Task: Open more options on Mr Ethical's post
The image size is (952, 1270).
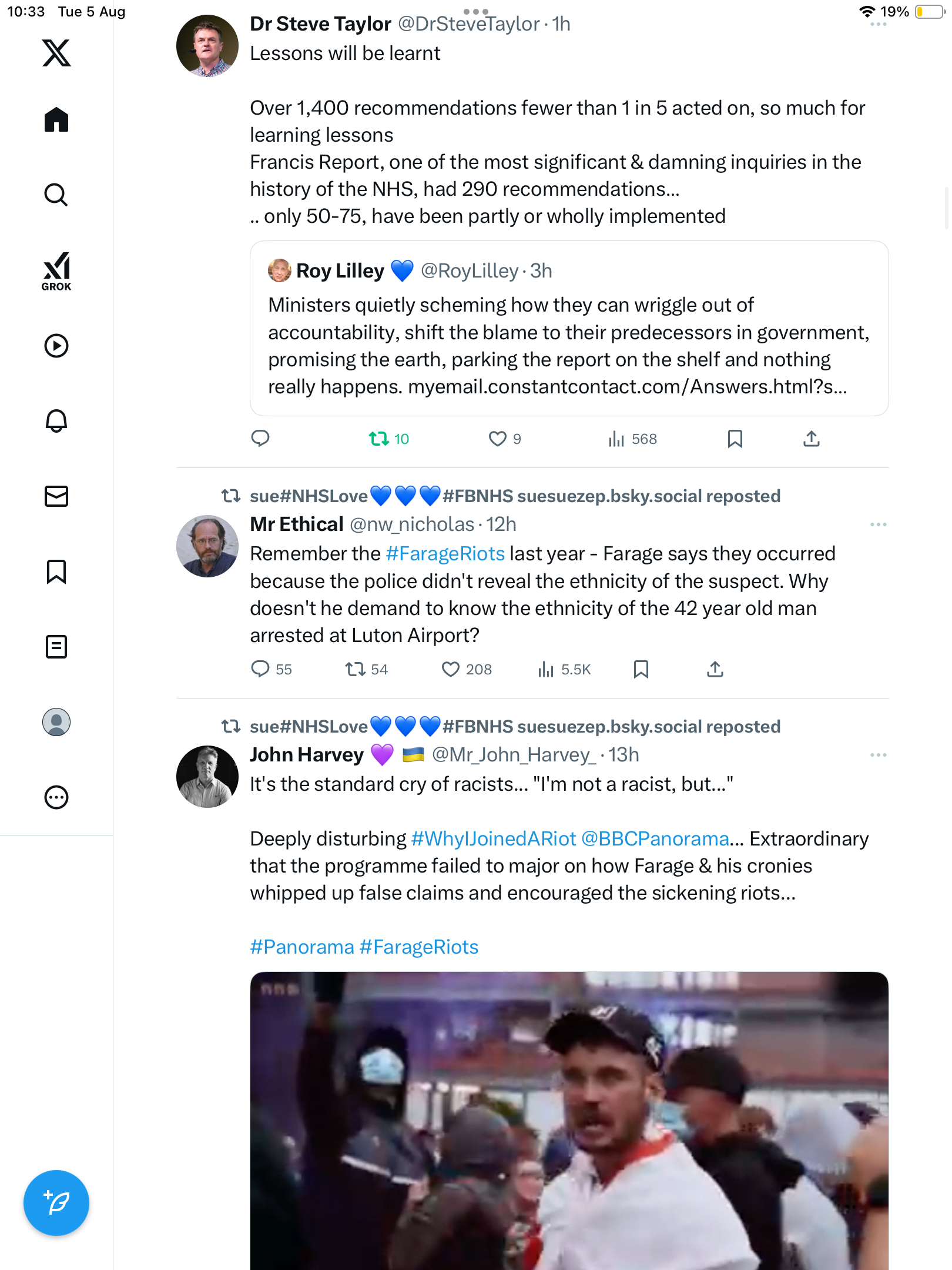Action: click(878, 524)
